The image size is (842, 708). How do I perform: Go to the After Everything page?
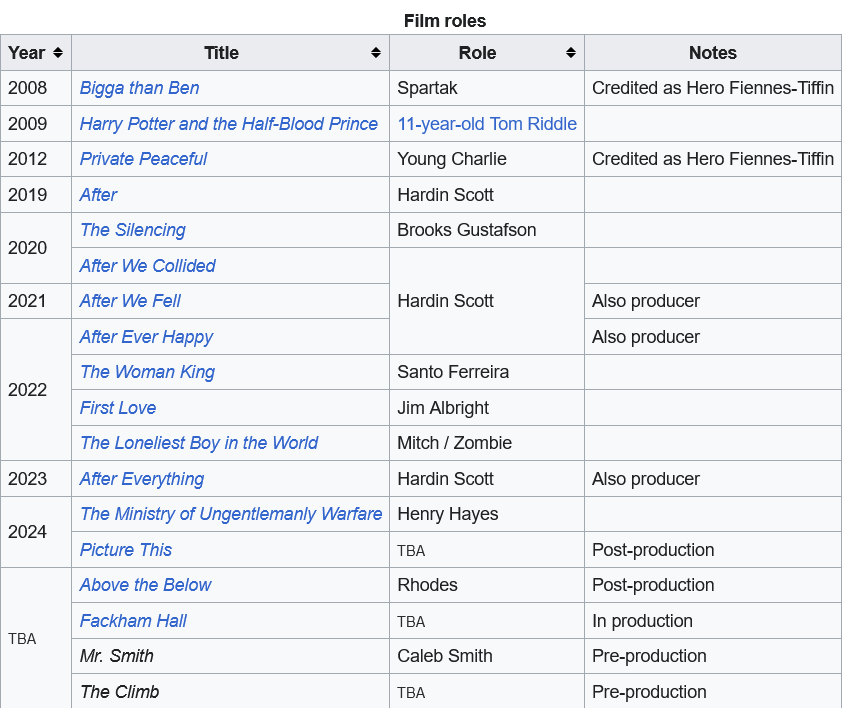point(141,479)
